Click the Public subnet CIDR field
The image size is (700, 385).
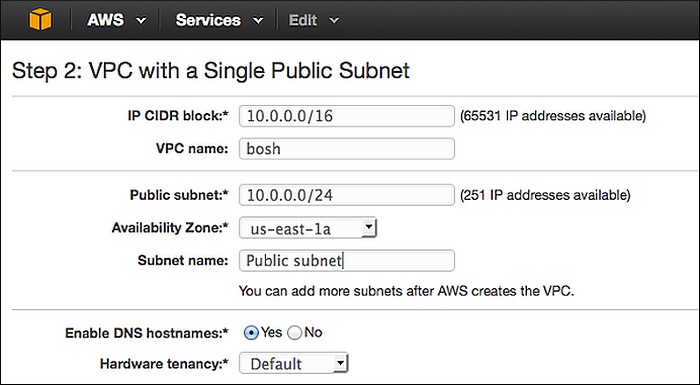pos(347,195)
